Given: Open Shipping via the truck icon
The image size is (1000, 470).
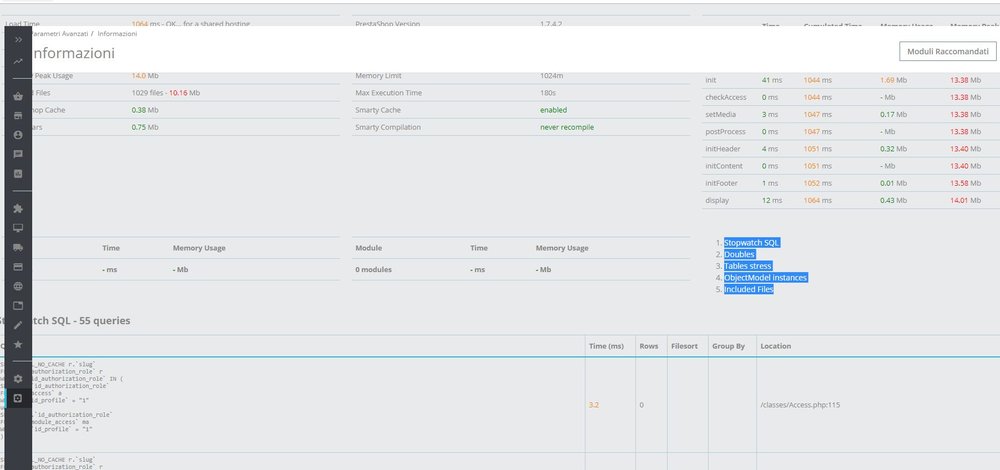Looking at the screenshot, I should point(18,247).
